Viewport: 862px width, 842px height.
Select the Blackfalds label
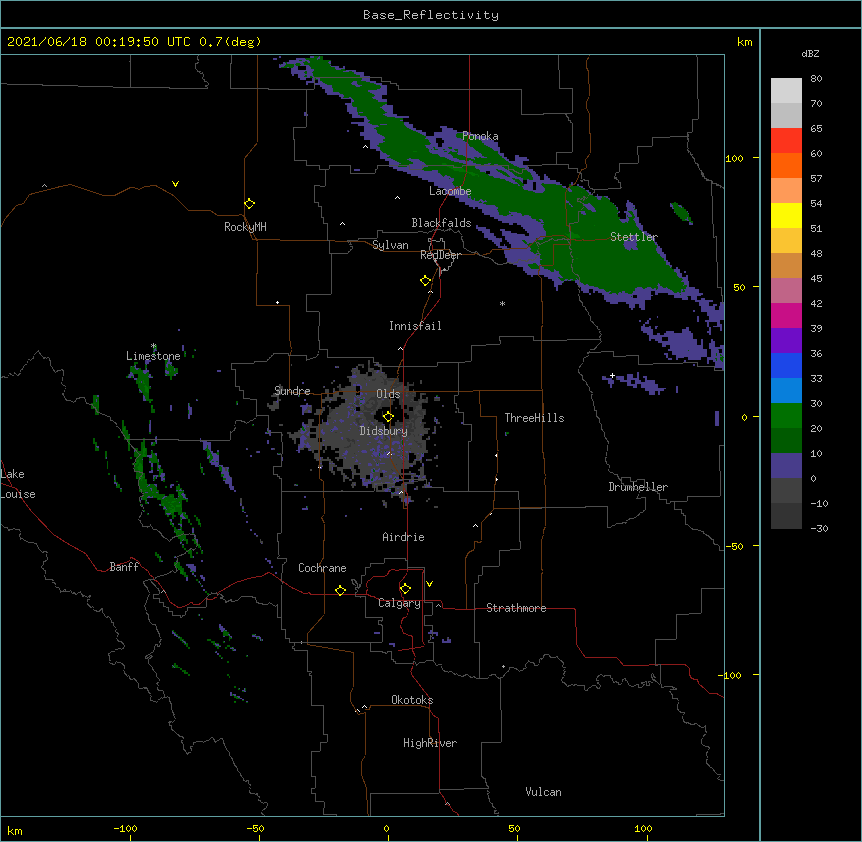click(441, 223)
